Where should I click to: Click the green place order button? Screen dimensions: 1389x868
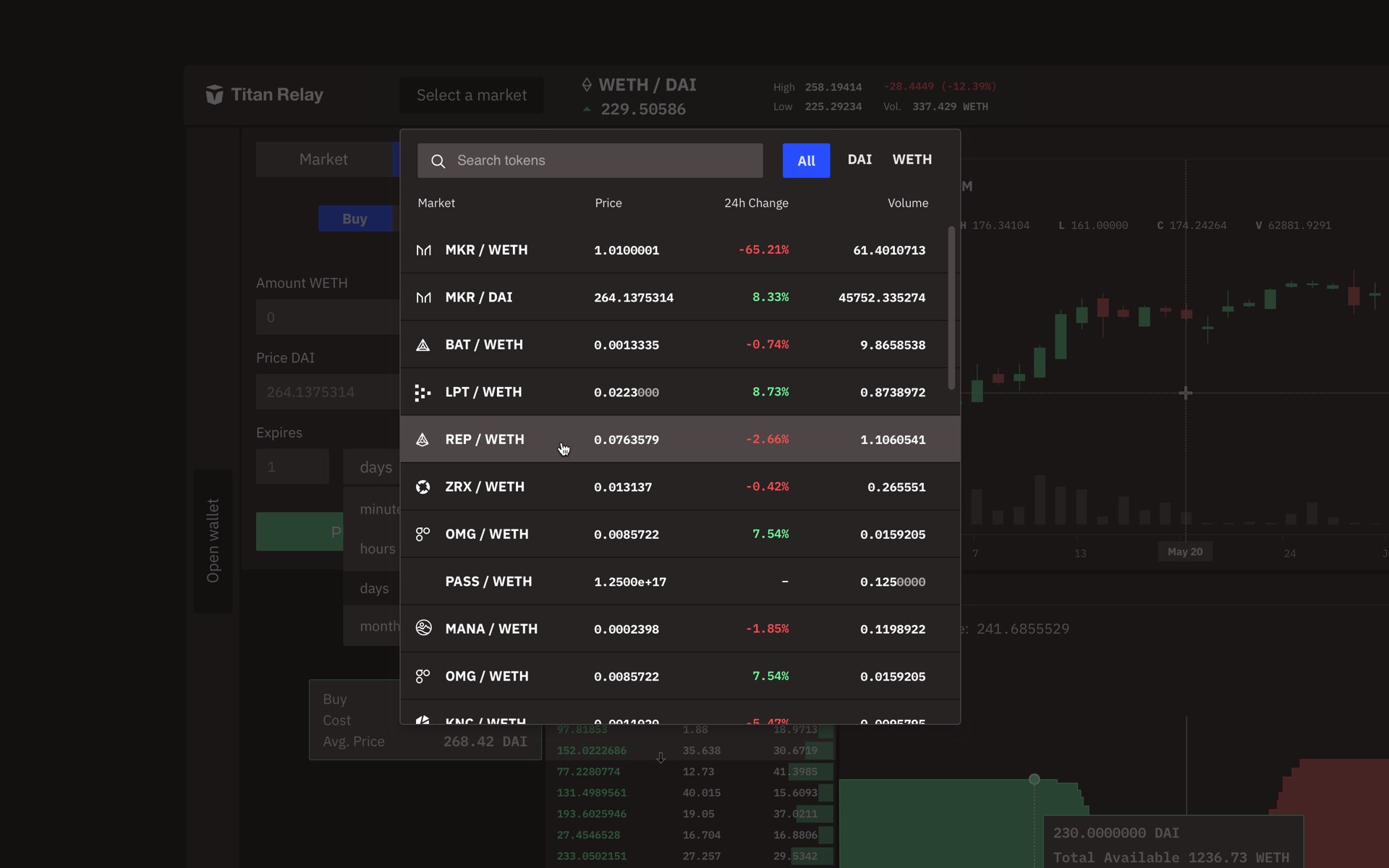(300, 532)
